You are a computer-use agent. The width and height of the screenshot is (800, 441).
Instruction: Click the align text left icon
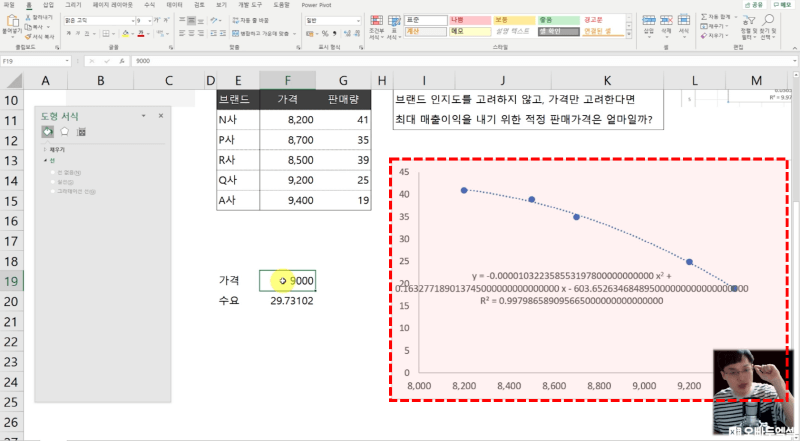[182, 34]
